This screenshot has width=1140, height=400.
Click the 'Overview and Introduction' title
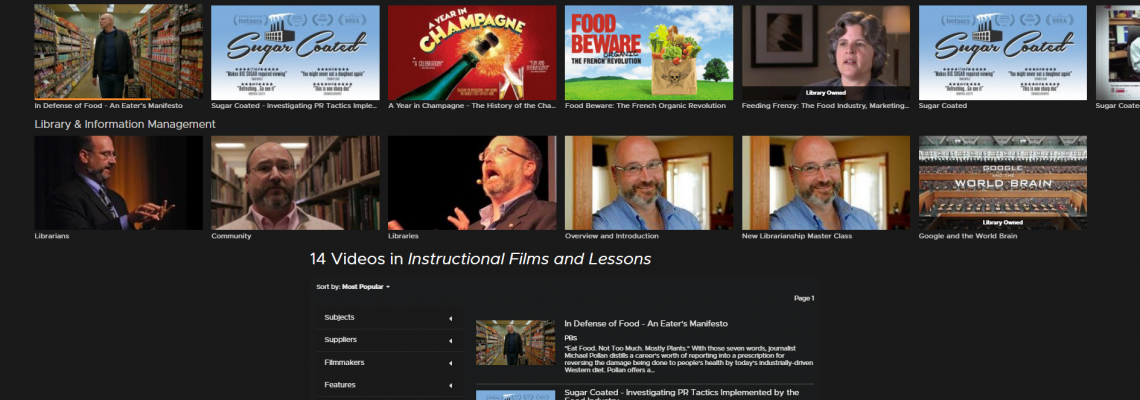coord(611,236)
